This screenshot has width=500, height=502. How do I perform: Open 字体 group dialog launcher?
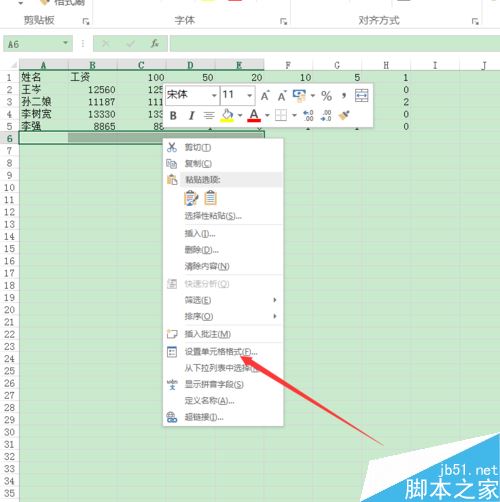[x=284, y=21]
